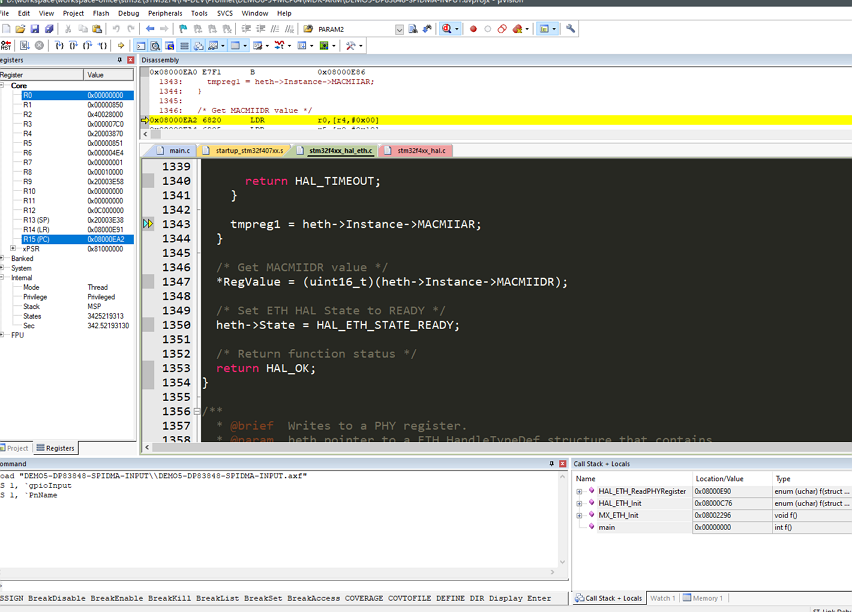Switch to the Project tab
This screenshot has height=612, width=852.
[x=15, y=448]
